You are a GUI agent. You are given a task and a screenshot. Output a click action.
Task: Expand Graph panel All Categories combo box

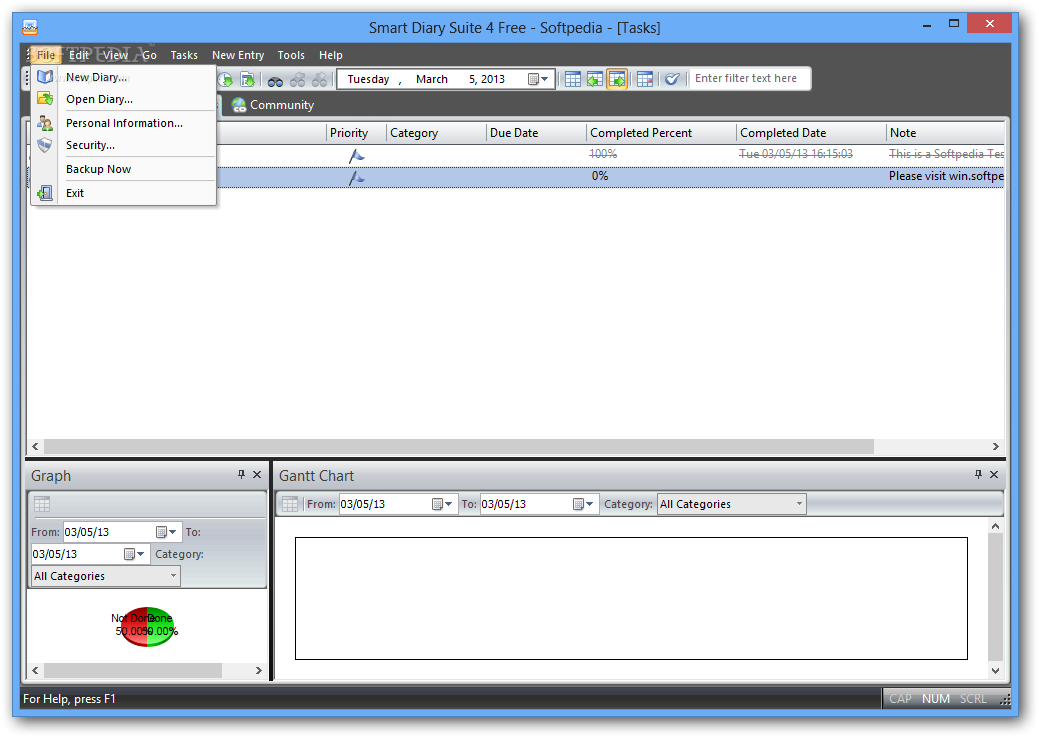pyautogui.click(x=173, y=575)
